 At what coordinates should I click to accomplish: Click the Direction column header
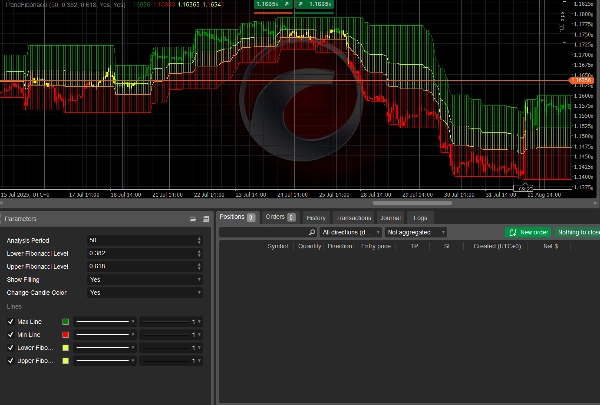340,246
